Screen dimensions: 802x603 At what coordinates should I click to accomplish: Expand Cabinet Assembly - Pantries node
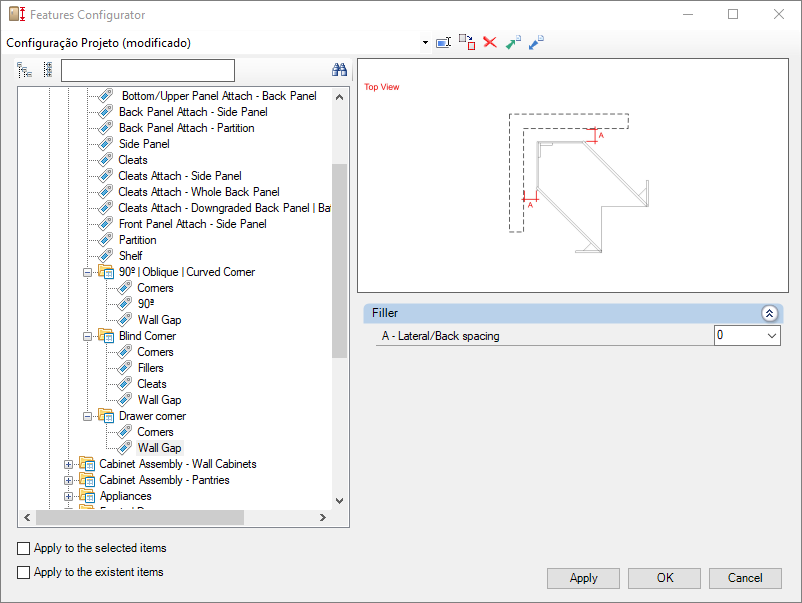(69, 481)
